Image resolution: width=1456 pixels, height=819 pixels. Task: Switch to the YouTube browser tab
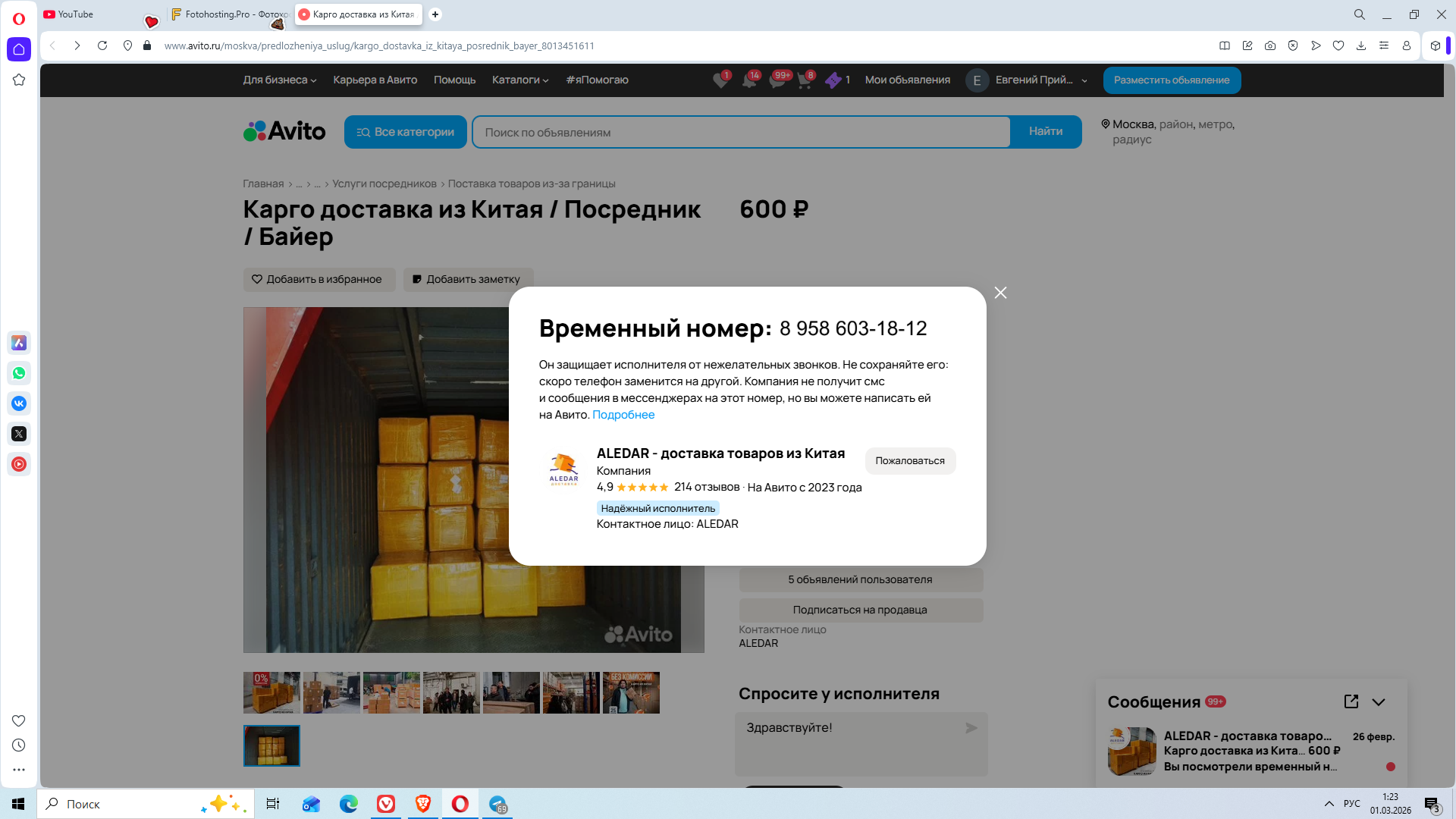(x=76, y=14)
